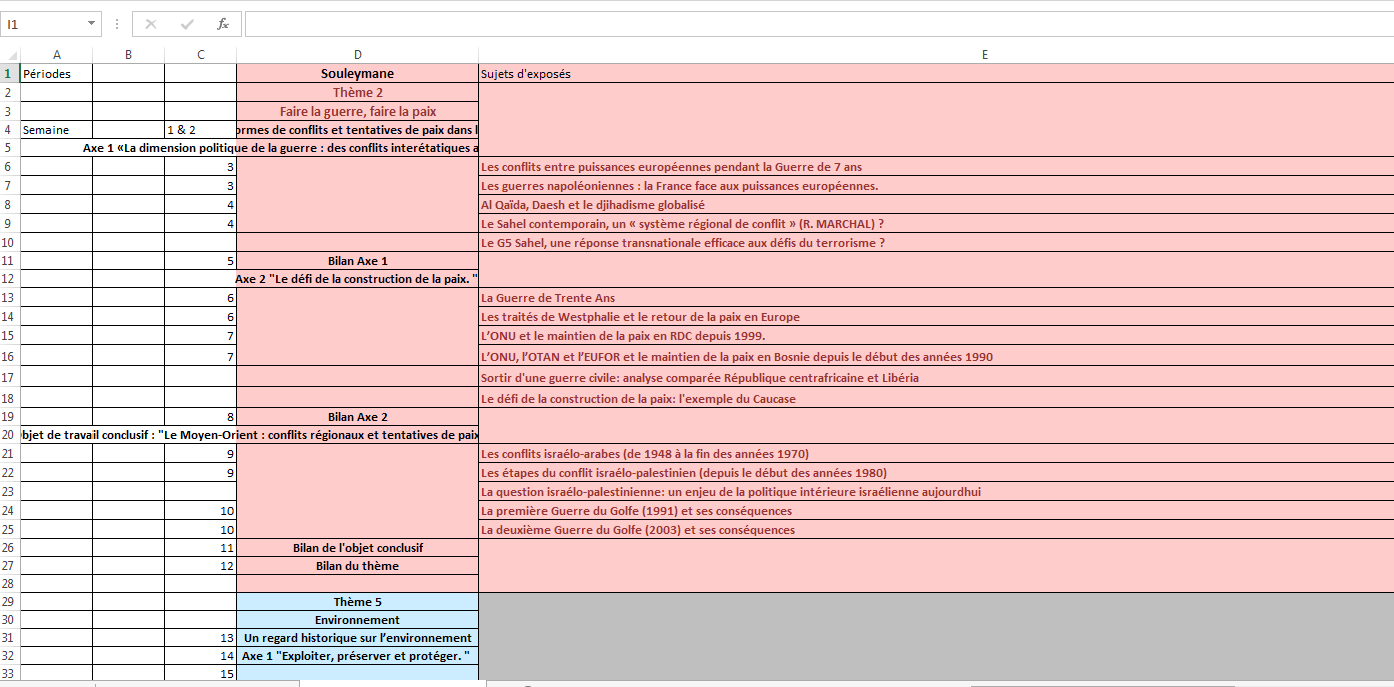Click the Select All corner triangle
Viewport: 1394px width, 687px height.
tap(10, 55)
